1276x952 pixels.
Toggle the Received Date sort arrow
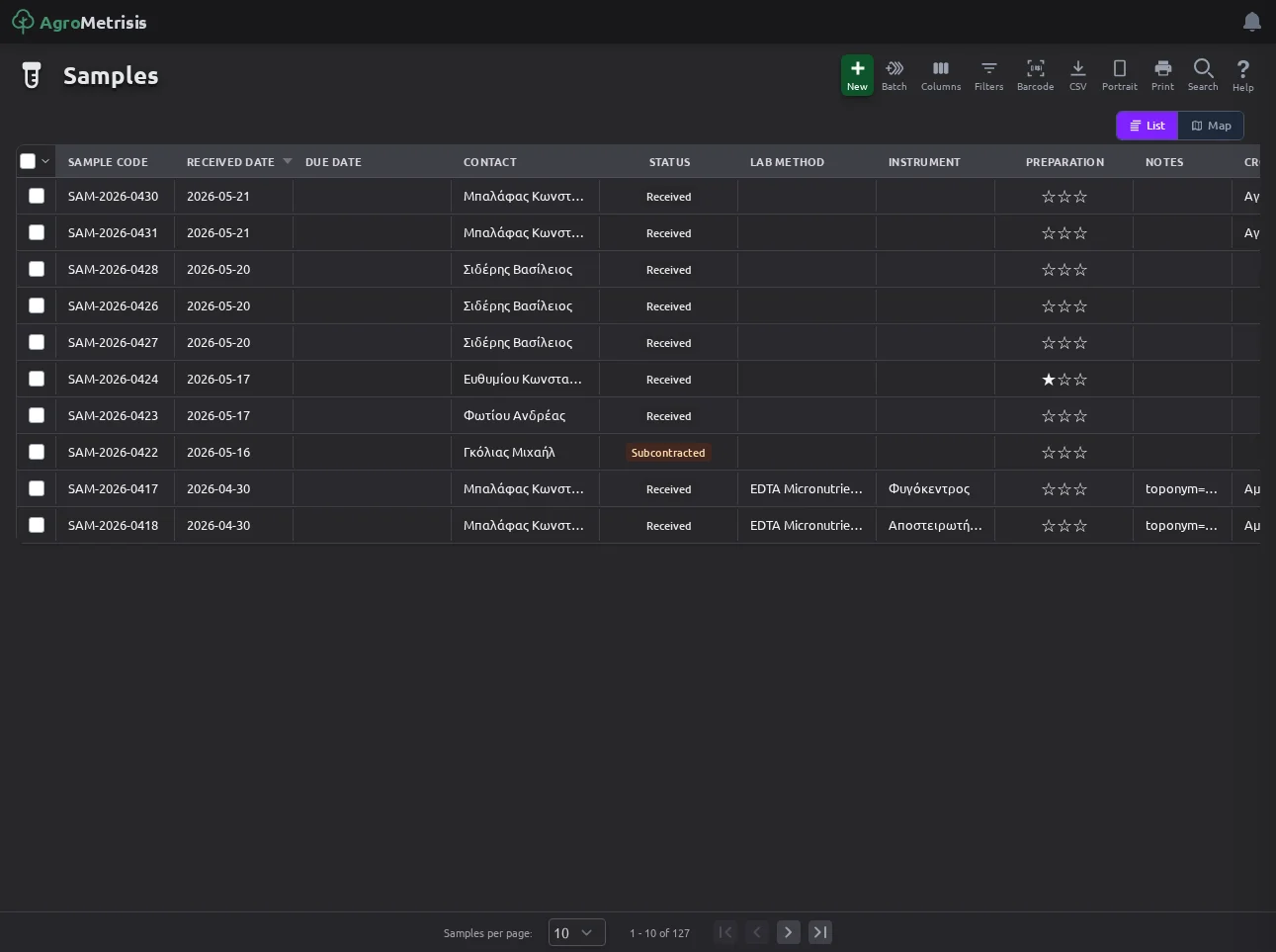pos(288,161)
